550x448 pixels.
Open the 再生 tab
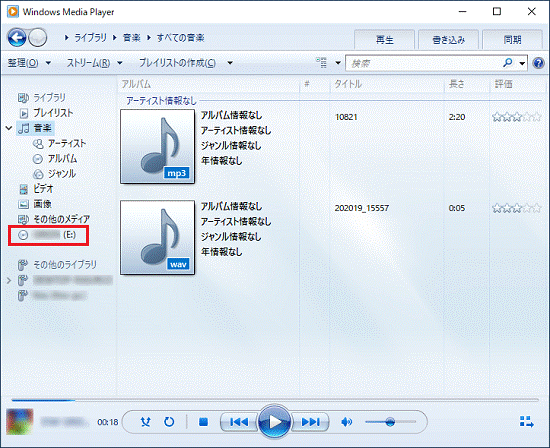385,40
